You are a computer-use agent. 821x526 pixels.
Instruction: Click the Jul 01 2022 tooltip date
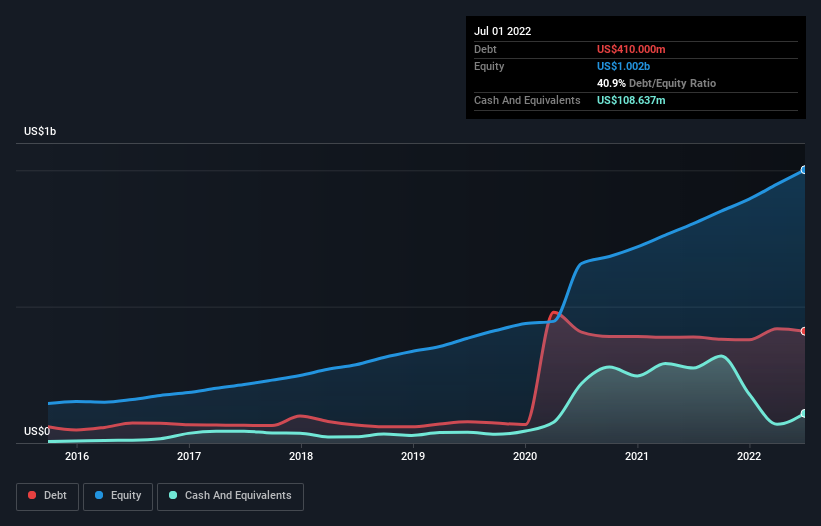click(503, 31)
